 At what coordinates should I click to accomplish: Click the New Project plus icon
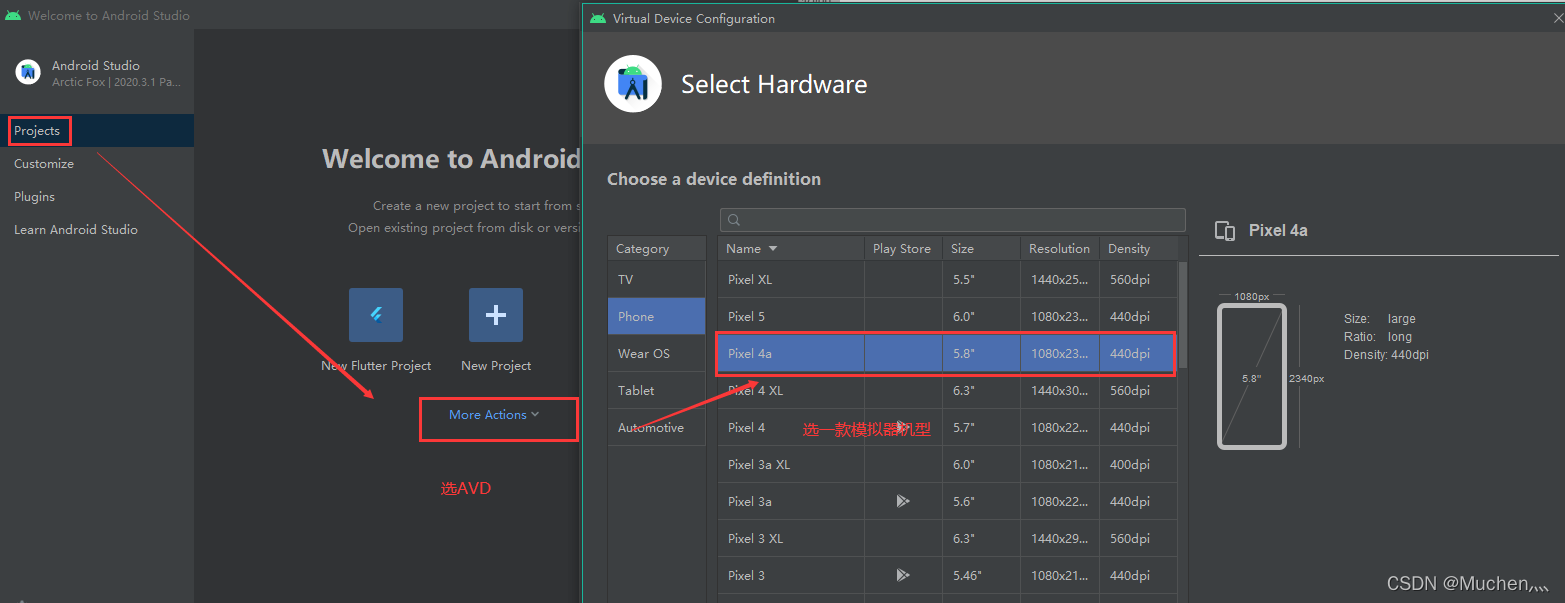click(496, 315)
